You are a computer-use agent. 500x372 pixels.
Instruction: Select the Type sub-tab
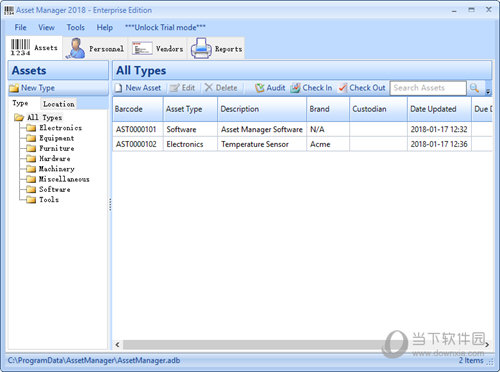(20, 103)
